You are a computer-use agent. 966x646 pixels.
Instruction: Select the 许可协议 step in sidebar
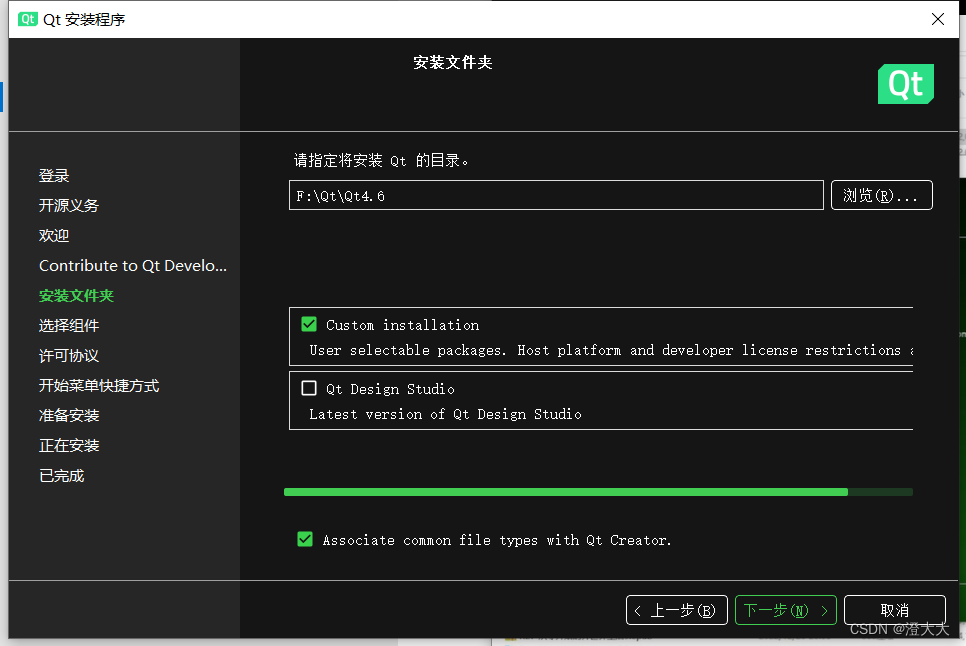69,356
